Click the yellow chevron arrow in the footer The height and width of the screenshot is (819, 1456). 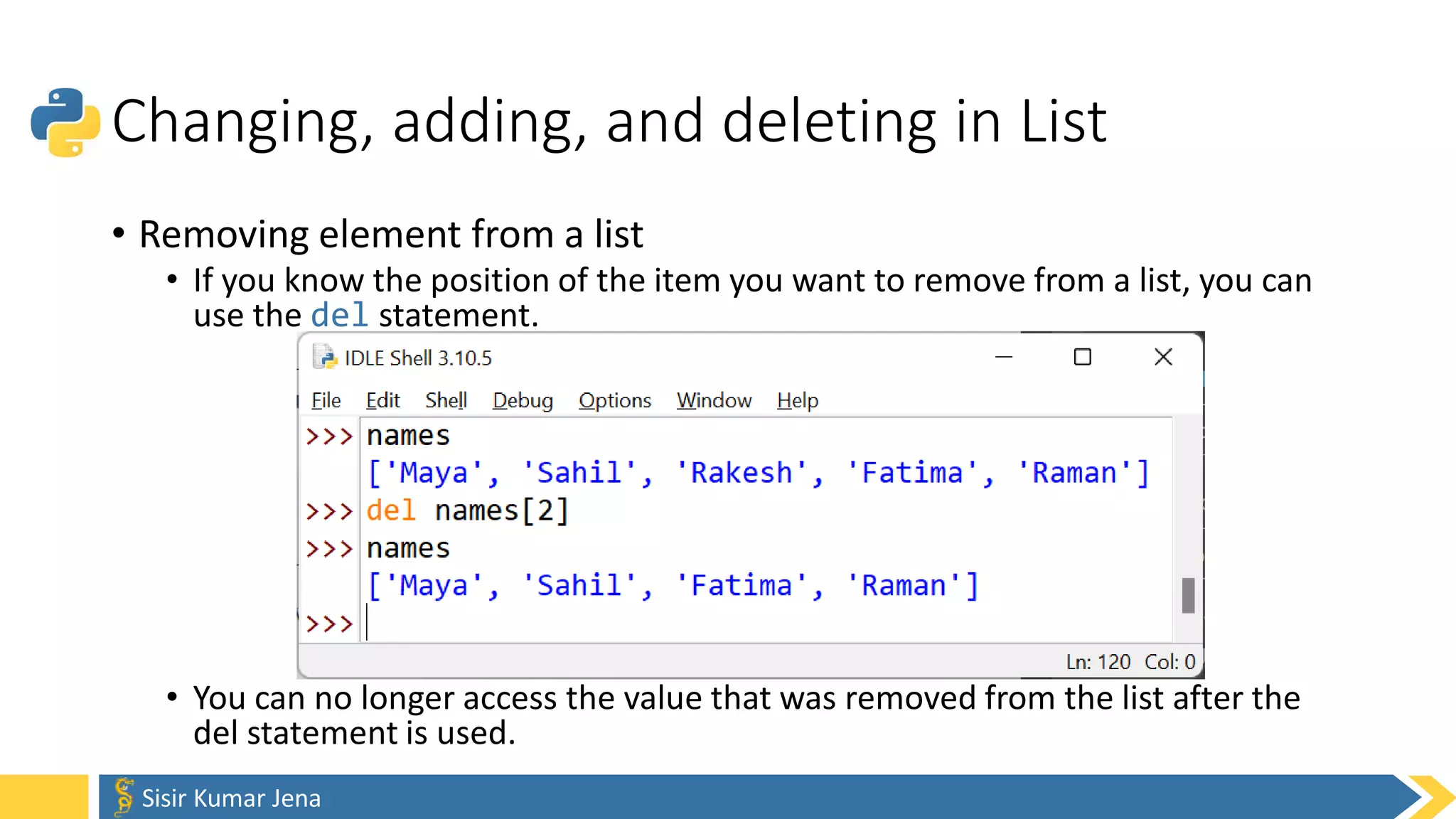(x=1430, y=797)
